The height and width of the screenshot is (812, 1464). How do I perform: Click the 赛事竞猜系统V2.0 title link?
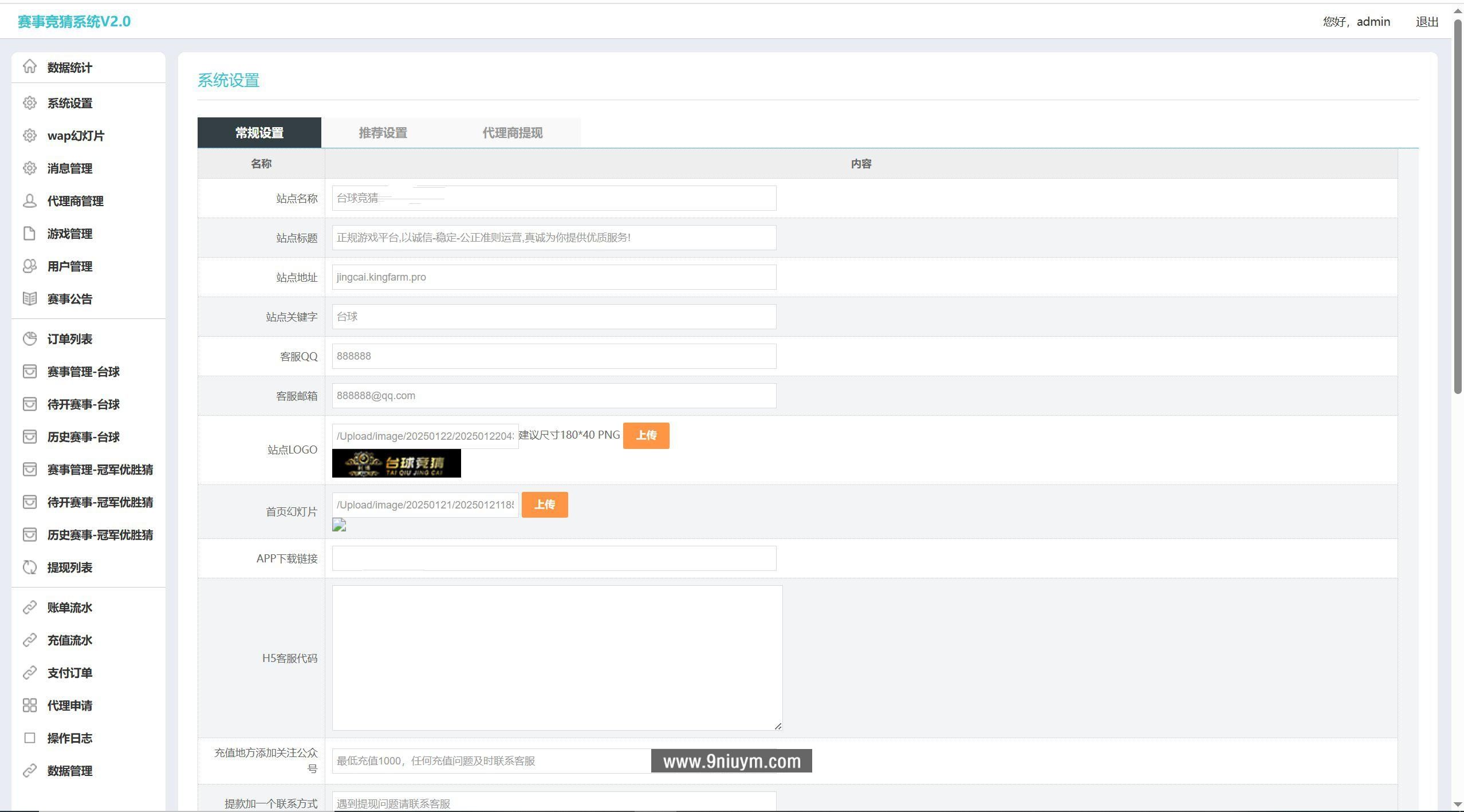[74, 22]
